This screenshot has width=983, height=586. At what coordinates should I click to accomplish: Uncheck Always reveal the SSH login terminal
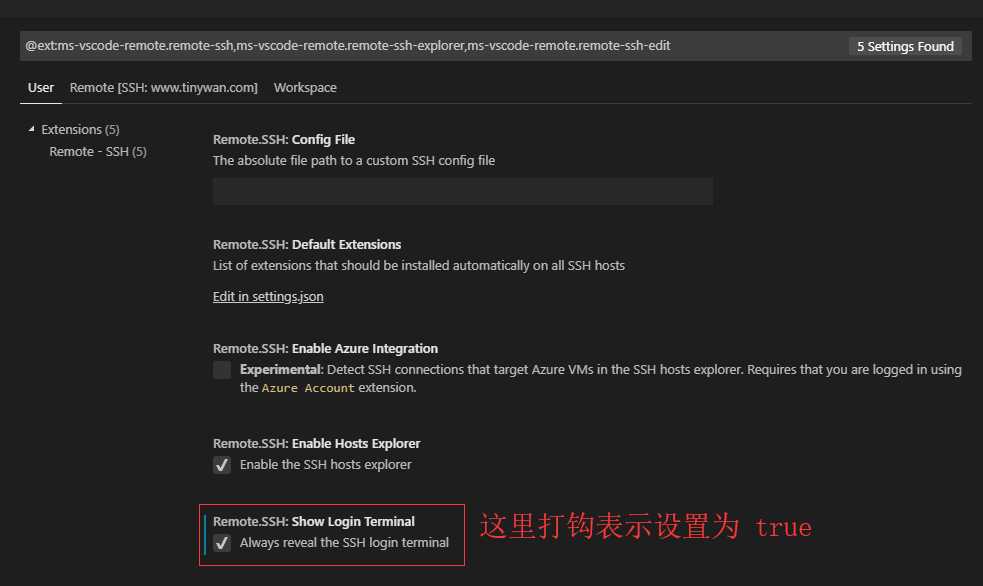tap(222, 543)
